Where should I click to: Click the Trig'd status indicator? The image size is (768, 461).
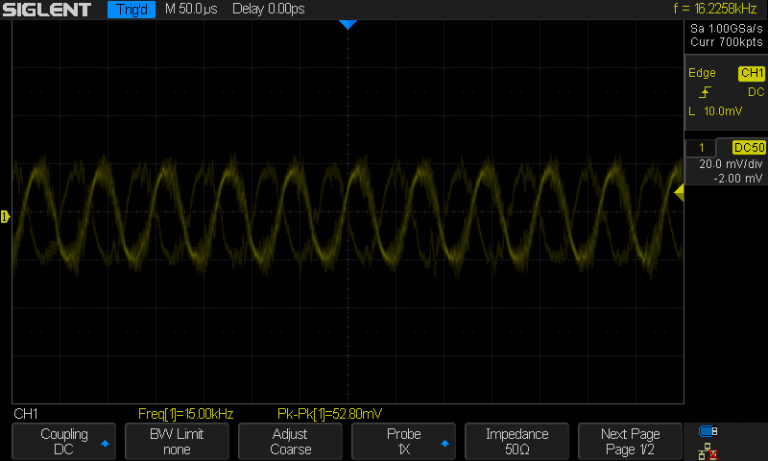pyautogui.click(x=131, y=10)
